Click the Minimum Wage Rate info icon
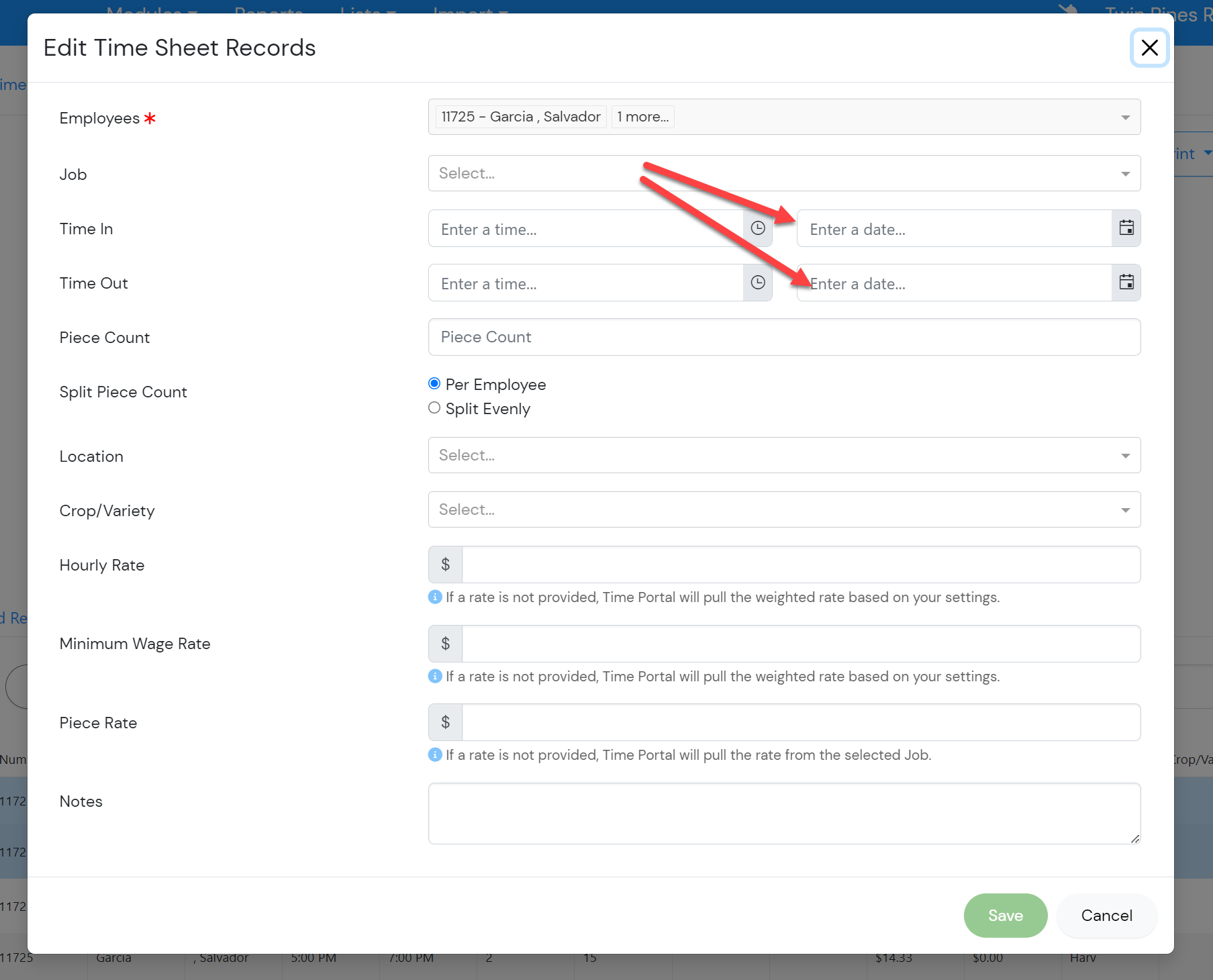 pos(435,676)
